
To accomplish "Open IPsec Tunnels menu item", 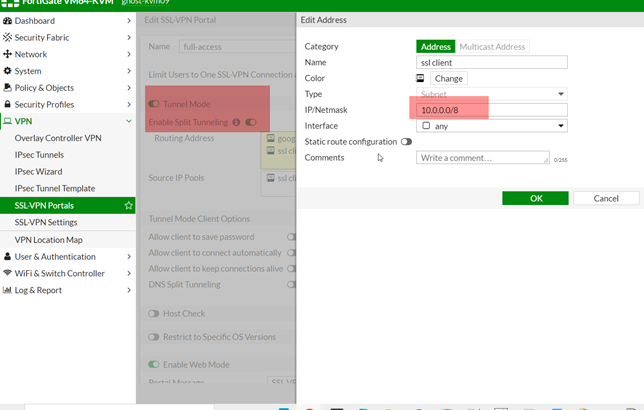I will coord(39,155).
